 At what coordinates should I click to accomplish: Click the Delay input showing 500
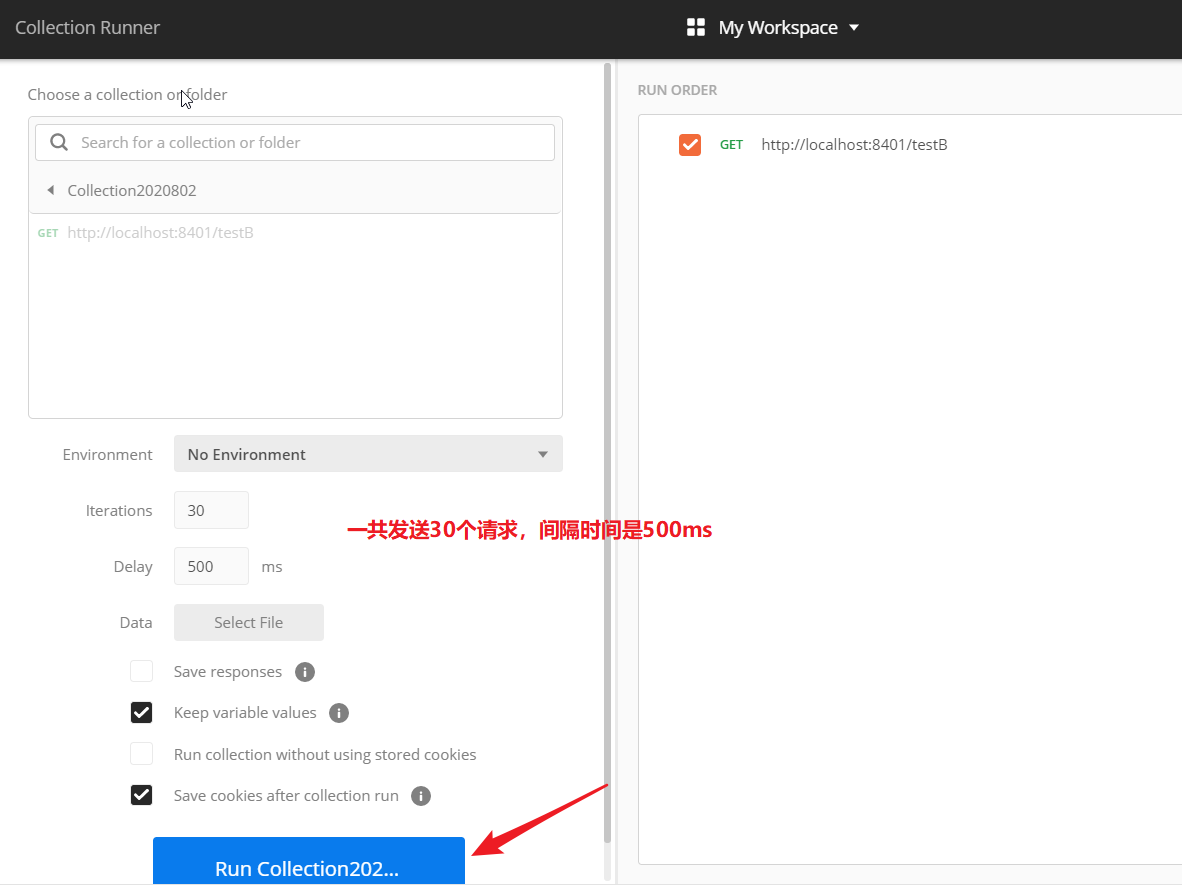pos(211,566)
